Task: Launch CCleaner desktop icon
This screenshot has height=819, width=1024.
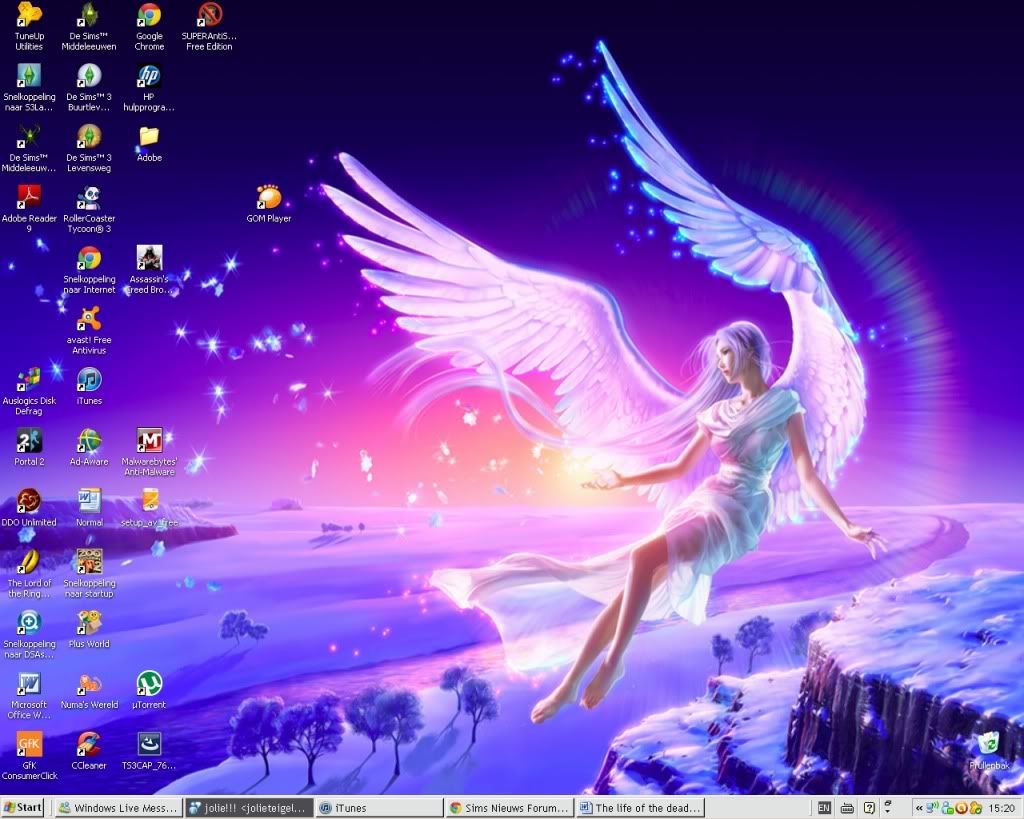Action: [x=89, y=751]
